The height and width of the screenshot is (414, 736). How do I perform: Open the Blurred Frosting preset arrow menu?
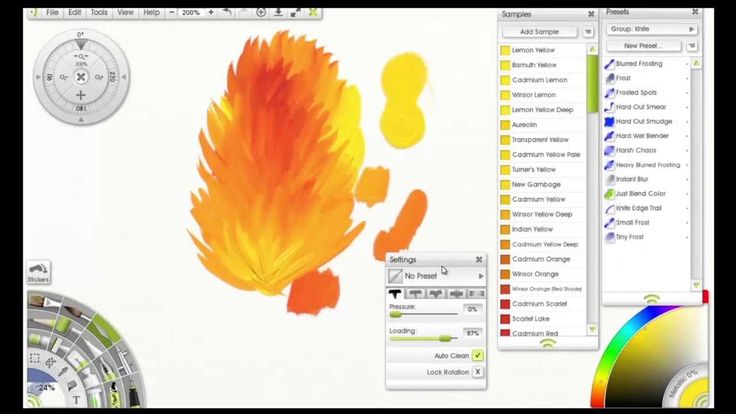tap(687, 64)
